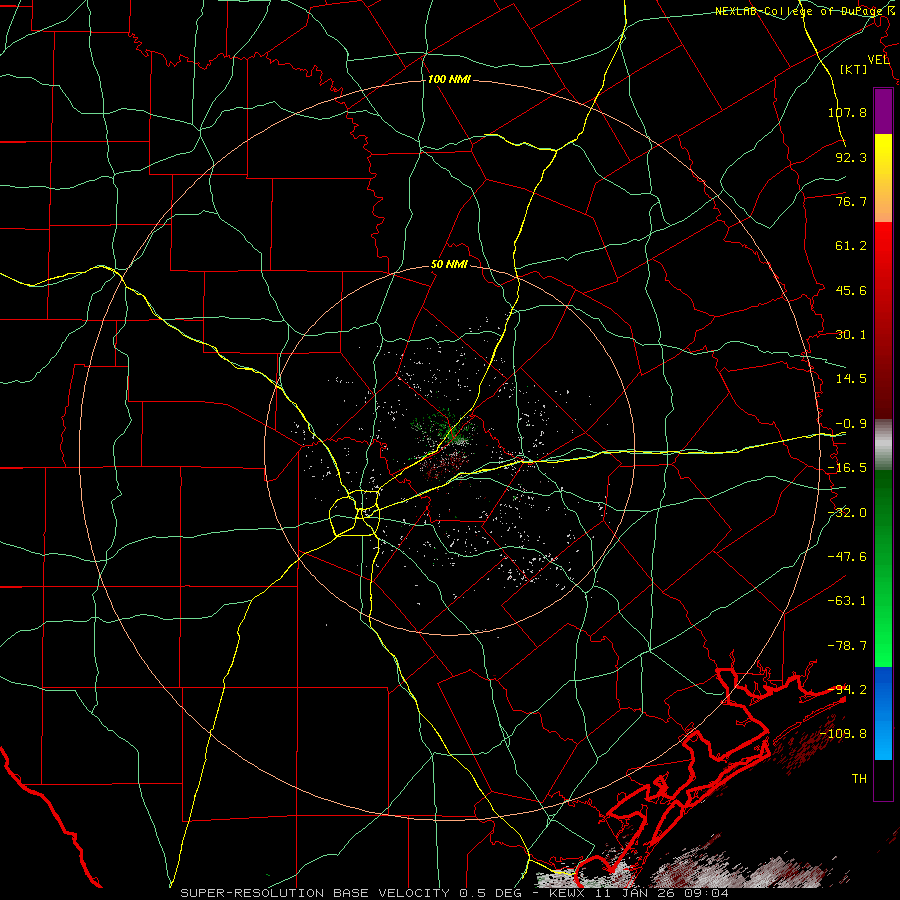Viewport: 900px width, 900px height.
Task: Select the -78.7 legend value
Action: pos(847,646)
